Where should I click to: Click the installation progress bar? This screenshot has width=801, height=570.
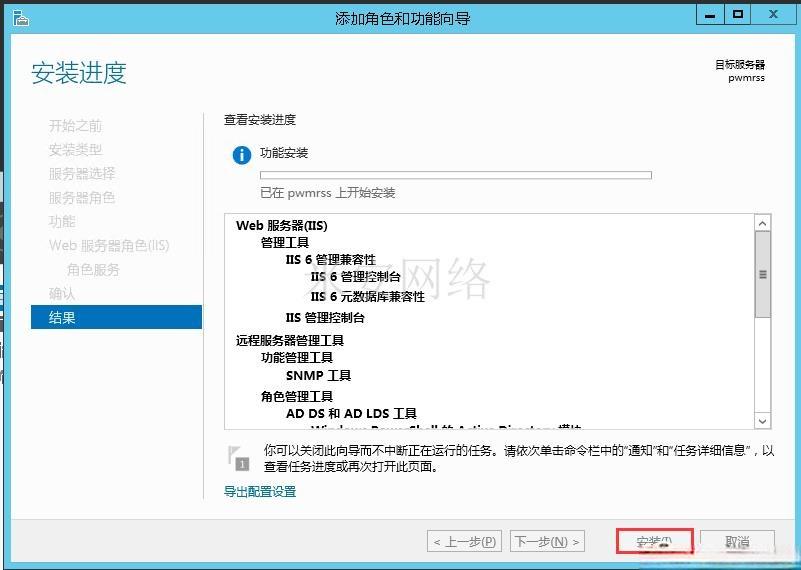coord(456,175)
